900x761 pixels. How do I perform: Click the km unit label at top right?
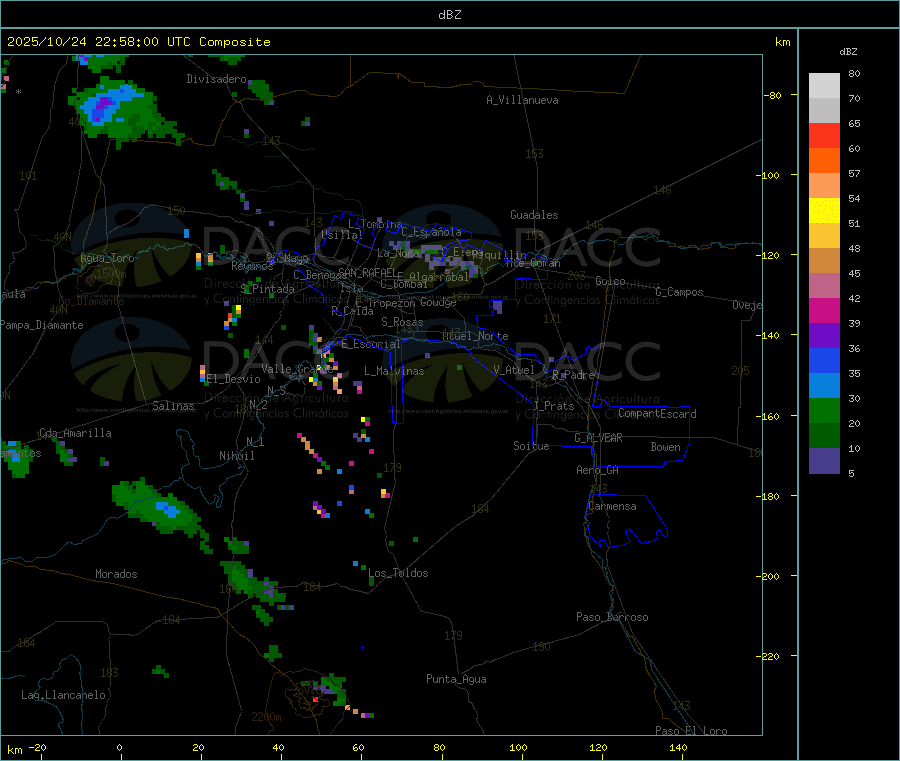pyautogui.click(x=782, y=42)
